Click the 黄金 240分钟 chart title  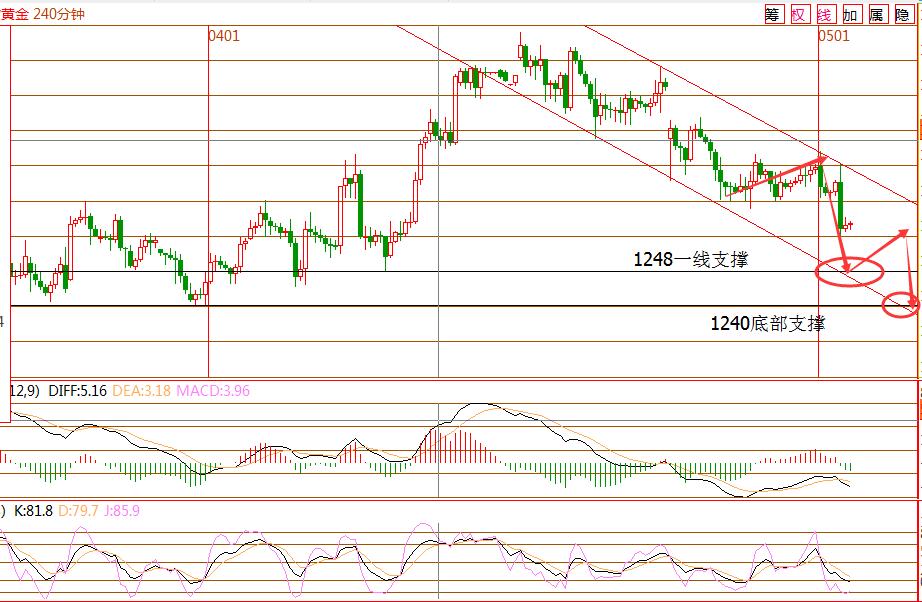tap(42, 14)
